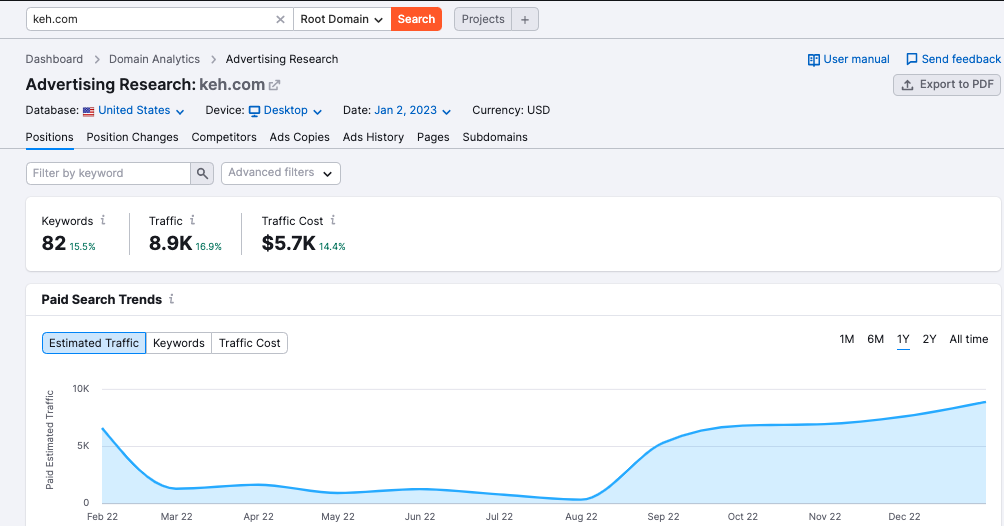Add a new project with plus icon
This screenshot has width=1004, height=526.
(525, 19)
